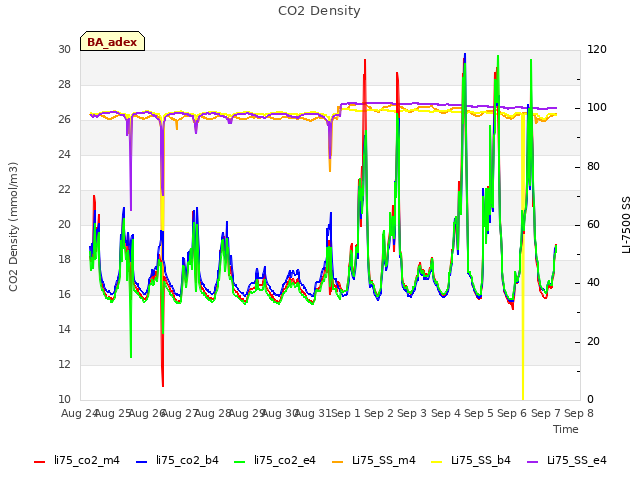Click the yellow SS_b4 drop to zero on Sep 6

pyautogui.click(x=523, y=398)
